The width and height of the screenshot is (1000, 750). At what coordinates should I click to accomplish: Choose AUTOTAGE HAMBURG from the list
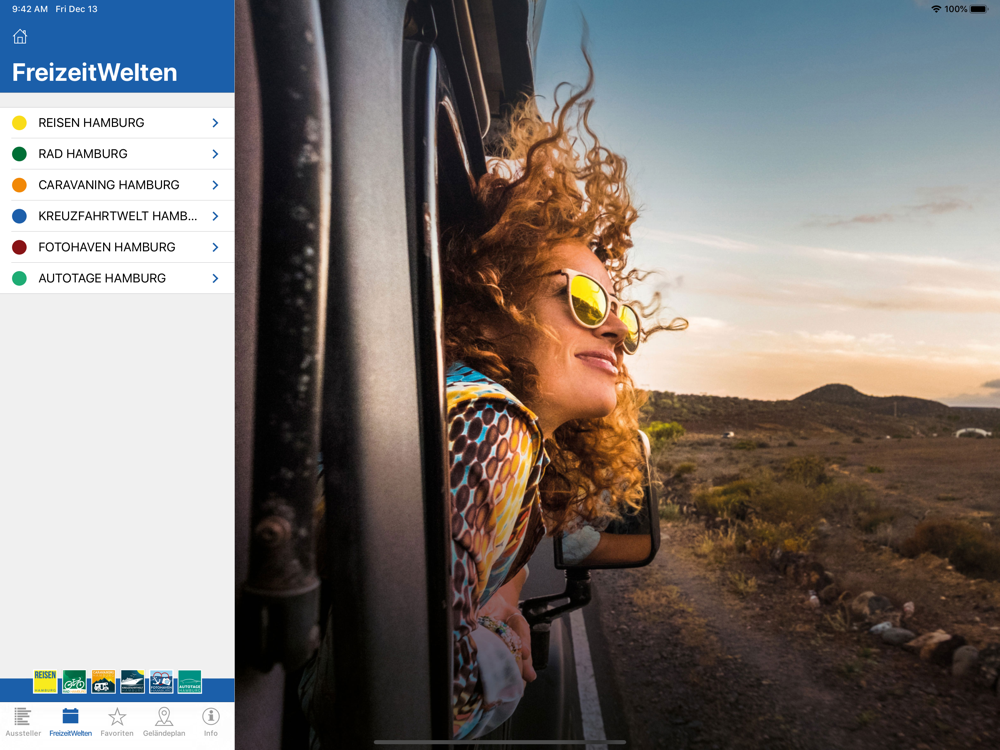[x=102, y=278]
